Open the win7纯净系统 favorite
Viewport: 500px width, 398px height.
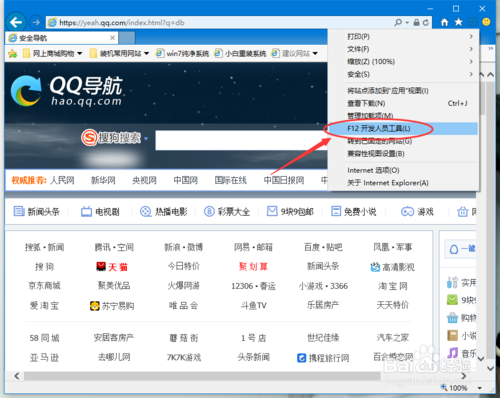(x=182, y=53)
